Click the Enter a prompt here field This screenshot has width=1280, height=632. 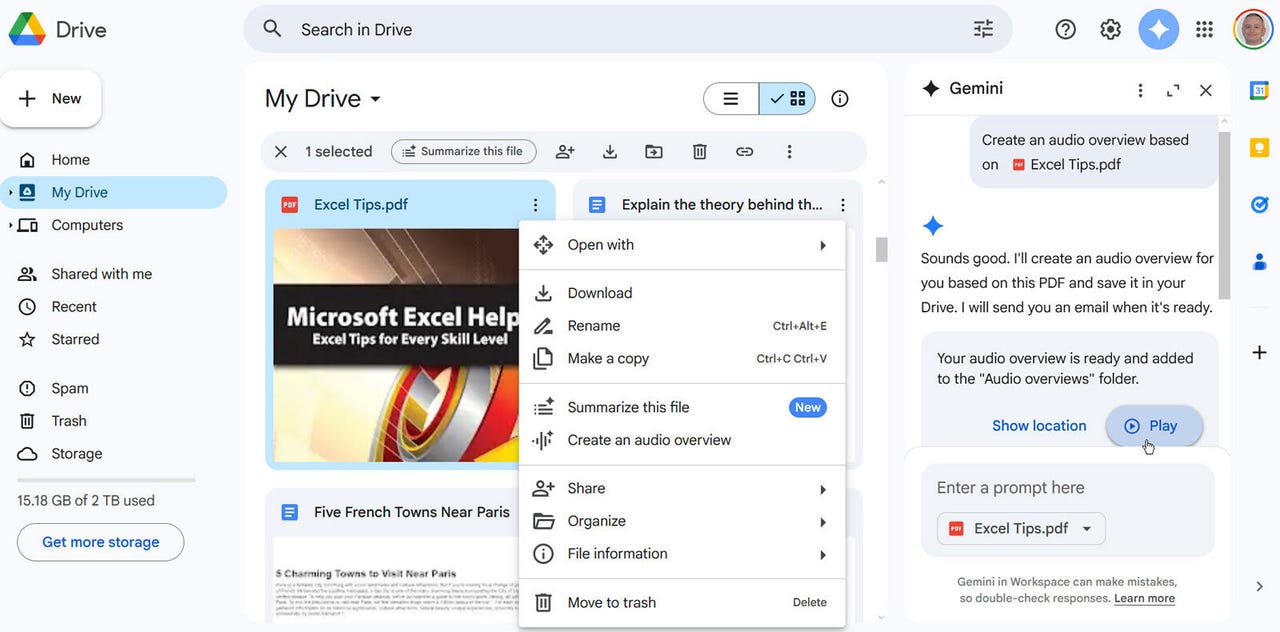coord(1010,487)
